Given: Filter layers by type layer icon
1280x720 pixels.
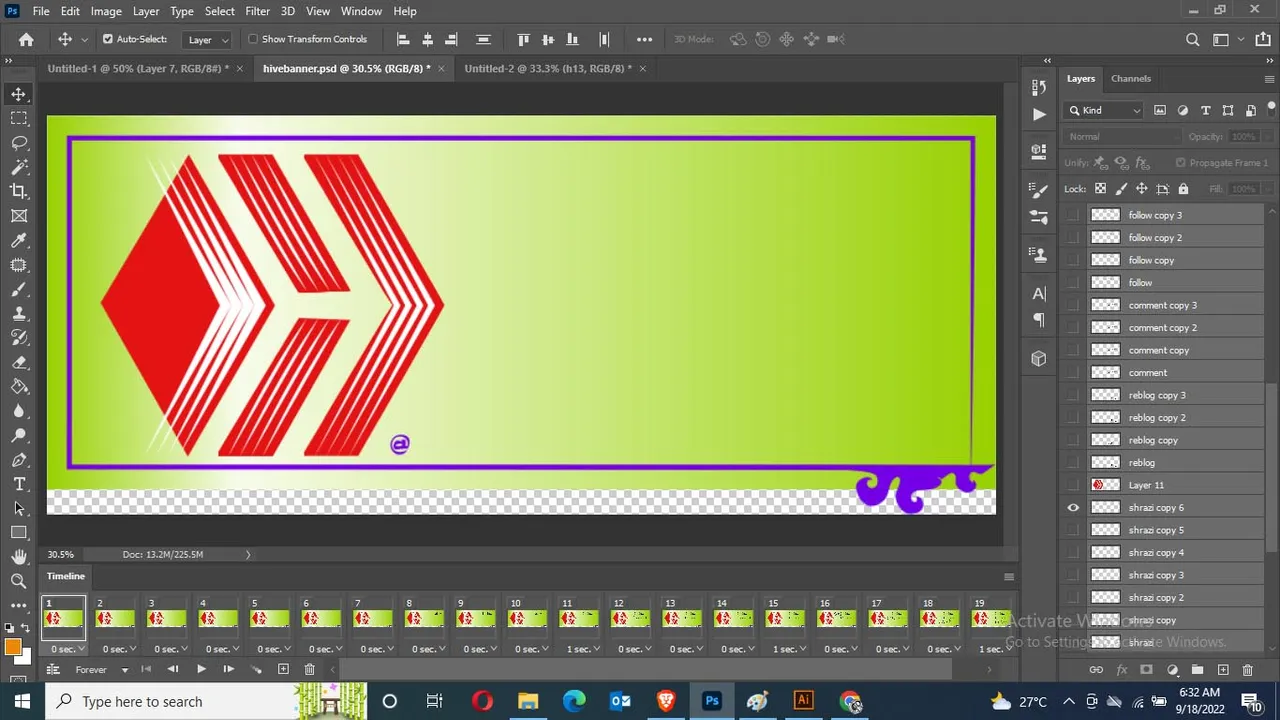Looking at the screenshot, I should 1205,110.
